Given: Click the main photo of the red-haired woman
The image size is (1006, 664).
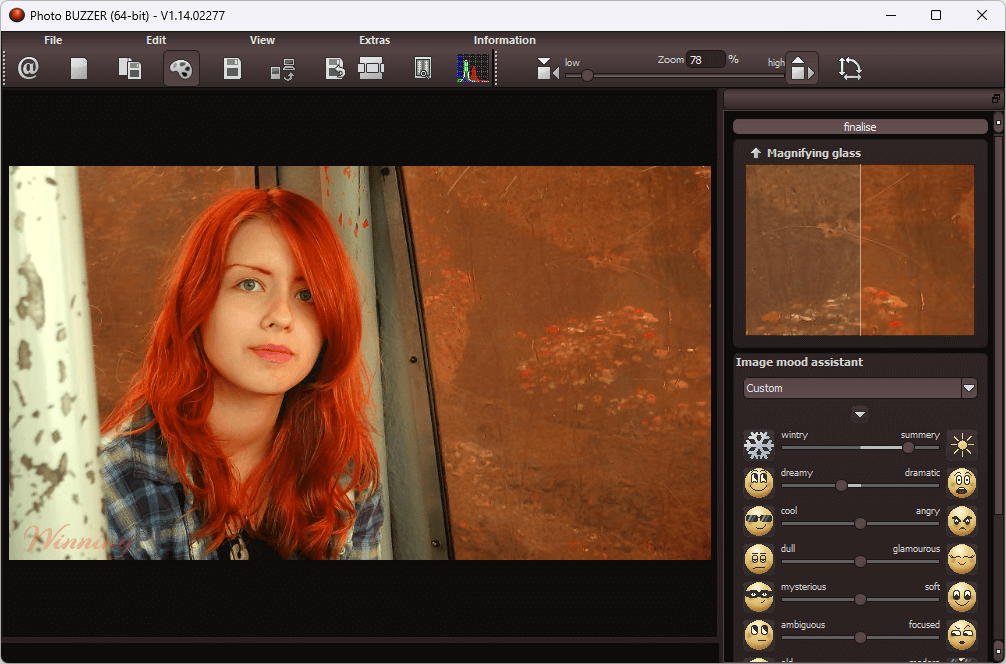Looking at the screenshot, I should (x=360, y=363).
